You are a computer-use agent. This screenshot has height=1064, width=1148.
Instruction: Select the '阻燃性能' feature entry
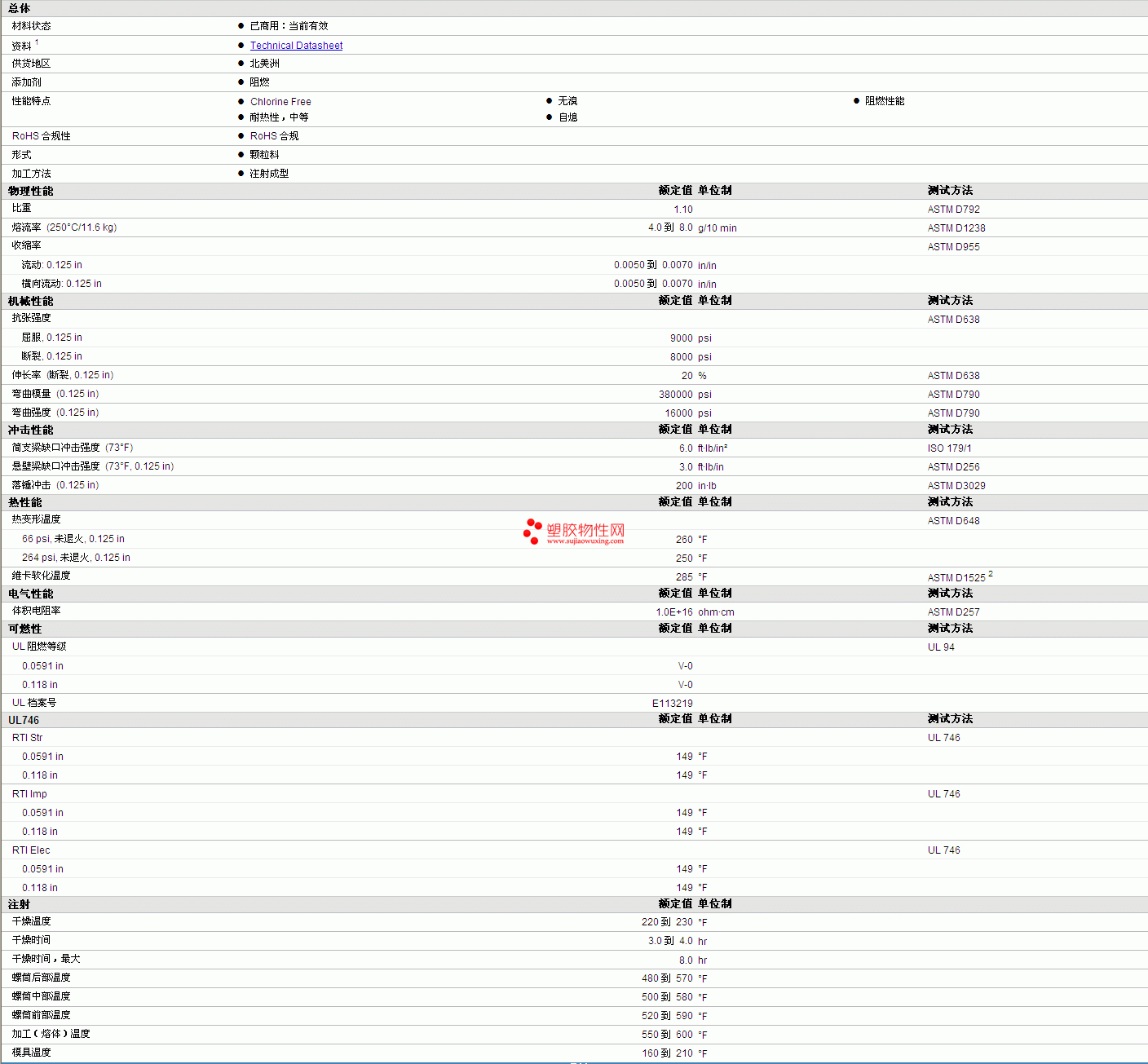[x=885, y=101]
